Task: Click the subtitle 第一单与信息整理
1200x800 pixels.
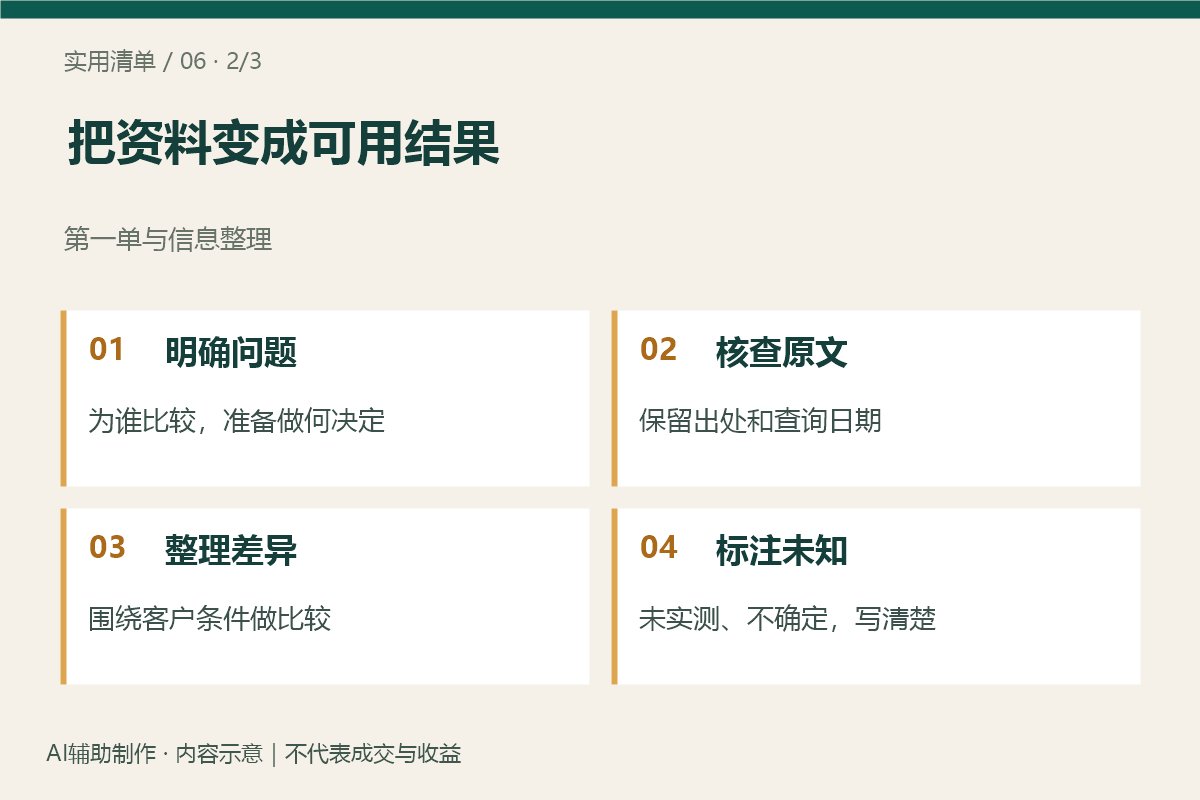Action: tap(168, 240)
